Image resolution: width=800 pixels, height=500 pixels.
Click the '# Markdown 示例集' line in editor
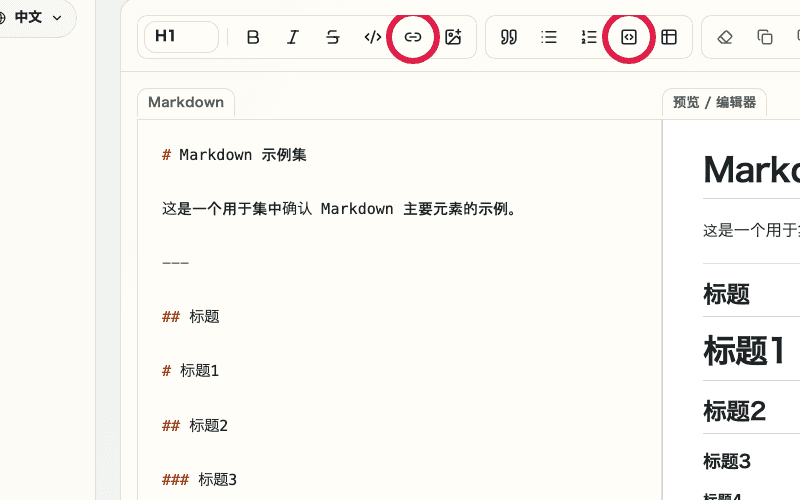pos(234,155)
